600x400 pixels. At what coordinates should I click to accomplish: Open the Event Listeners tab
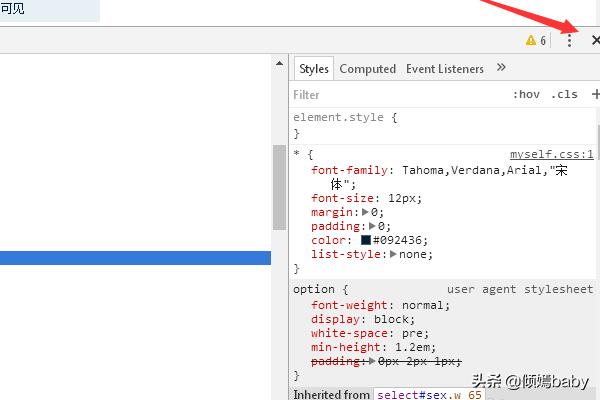point(444,69)
